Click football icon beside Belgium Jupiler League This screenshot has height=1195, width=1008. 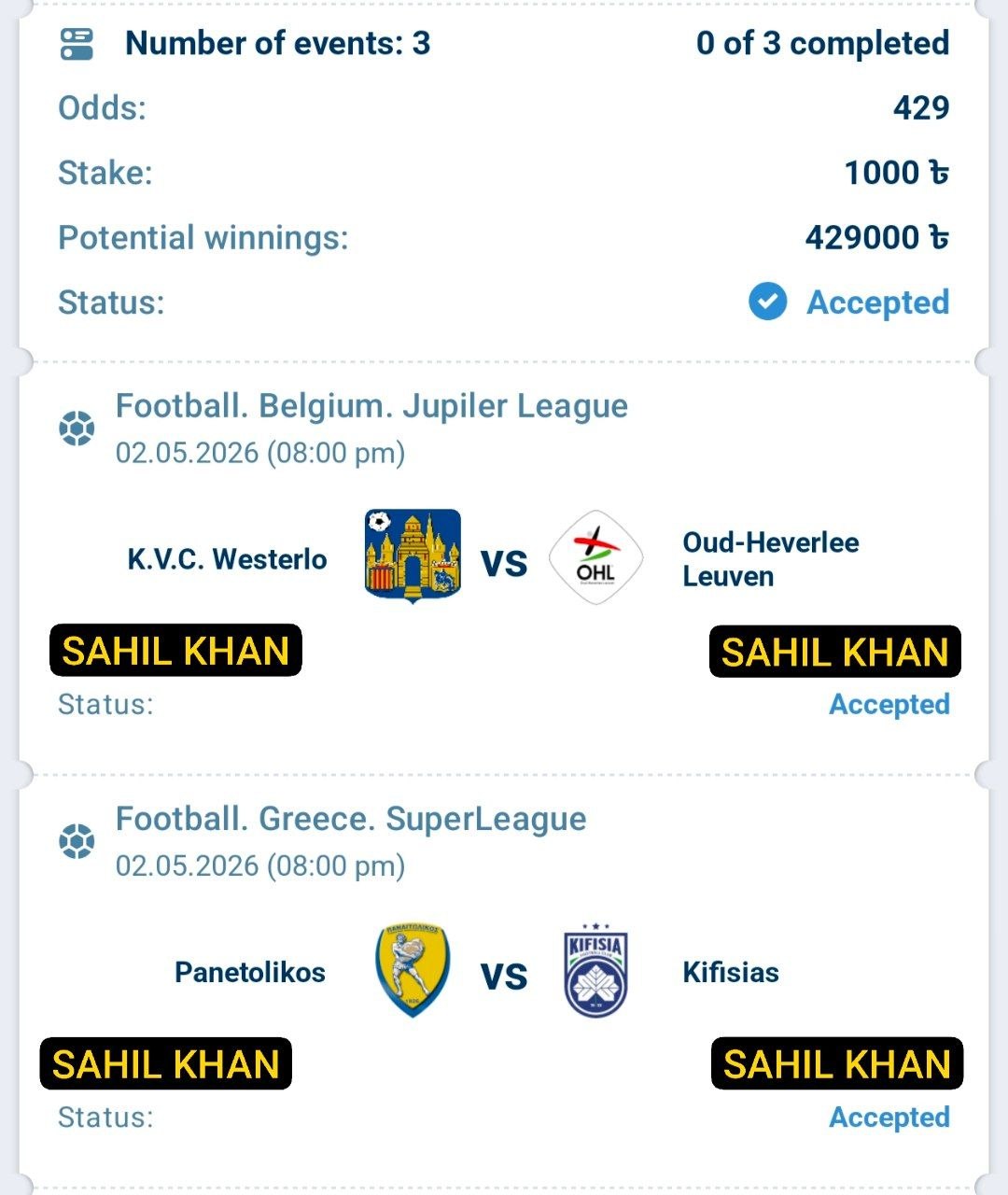[77, 429]
